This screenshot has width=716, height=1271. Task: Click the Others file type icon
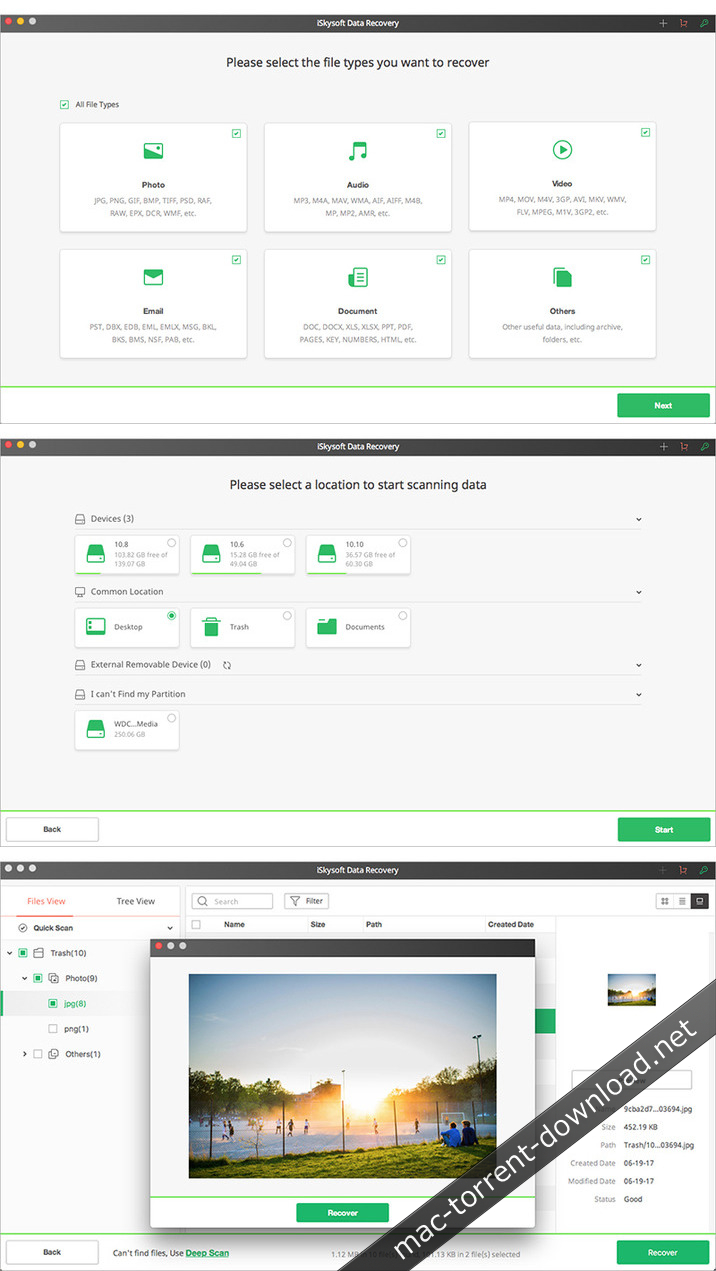pyautogui.click(x=562, y=277)
